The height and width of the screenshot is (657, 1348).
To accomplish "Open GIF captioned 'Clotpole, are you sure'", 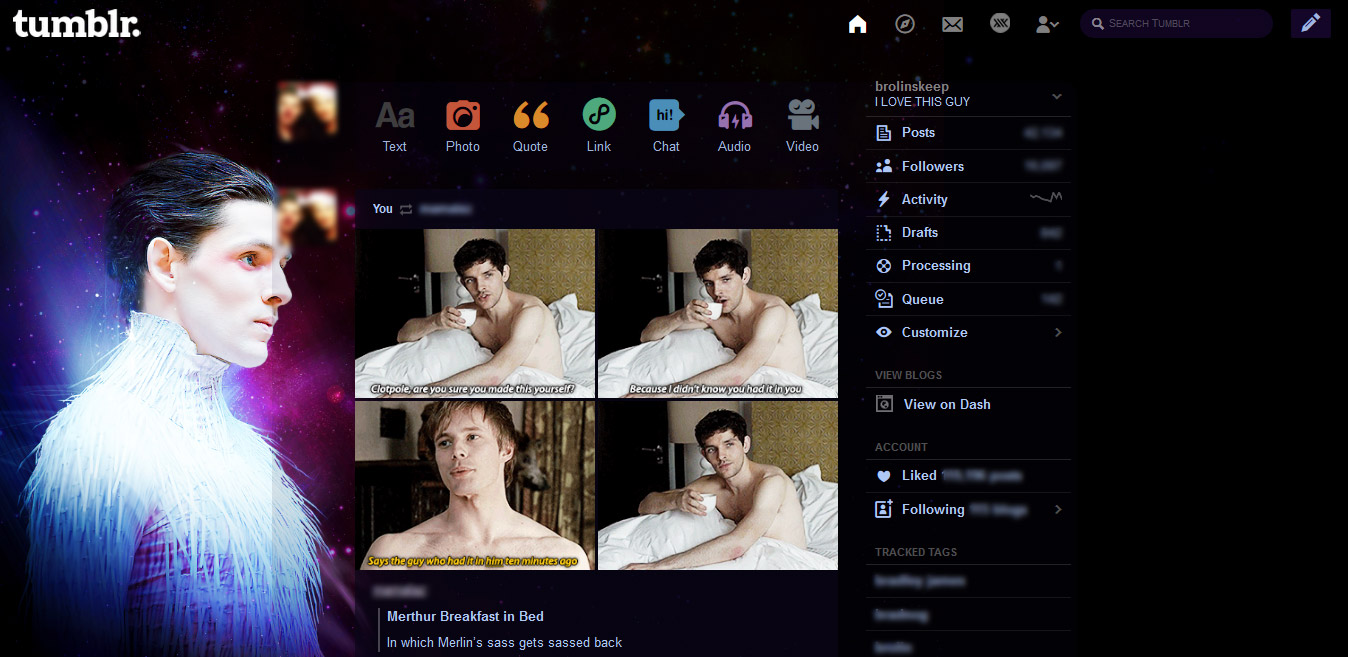I will [475, 313].
